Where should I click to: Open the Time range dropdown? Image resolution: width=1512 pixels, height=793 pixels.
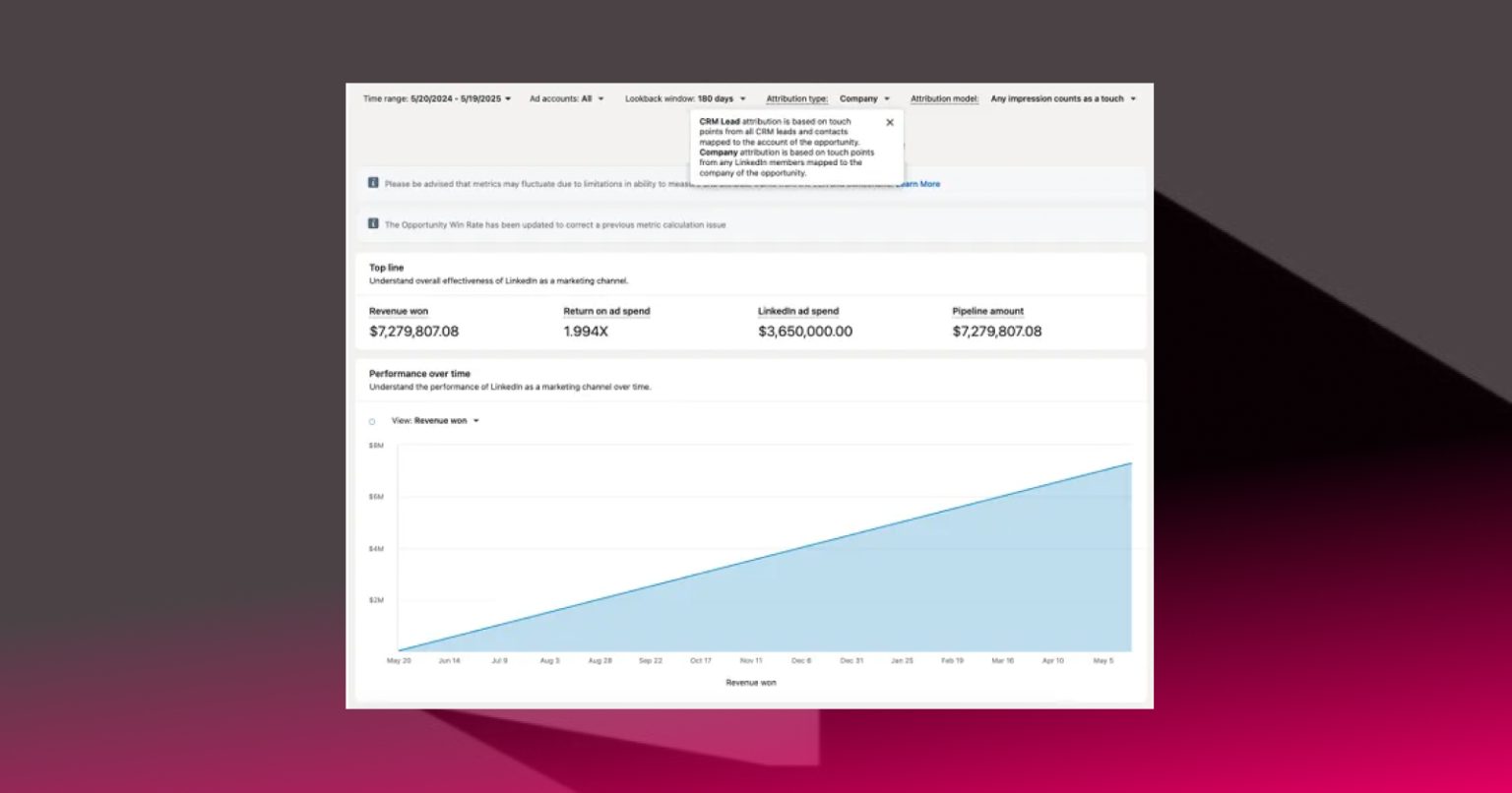click(438, 98)
